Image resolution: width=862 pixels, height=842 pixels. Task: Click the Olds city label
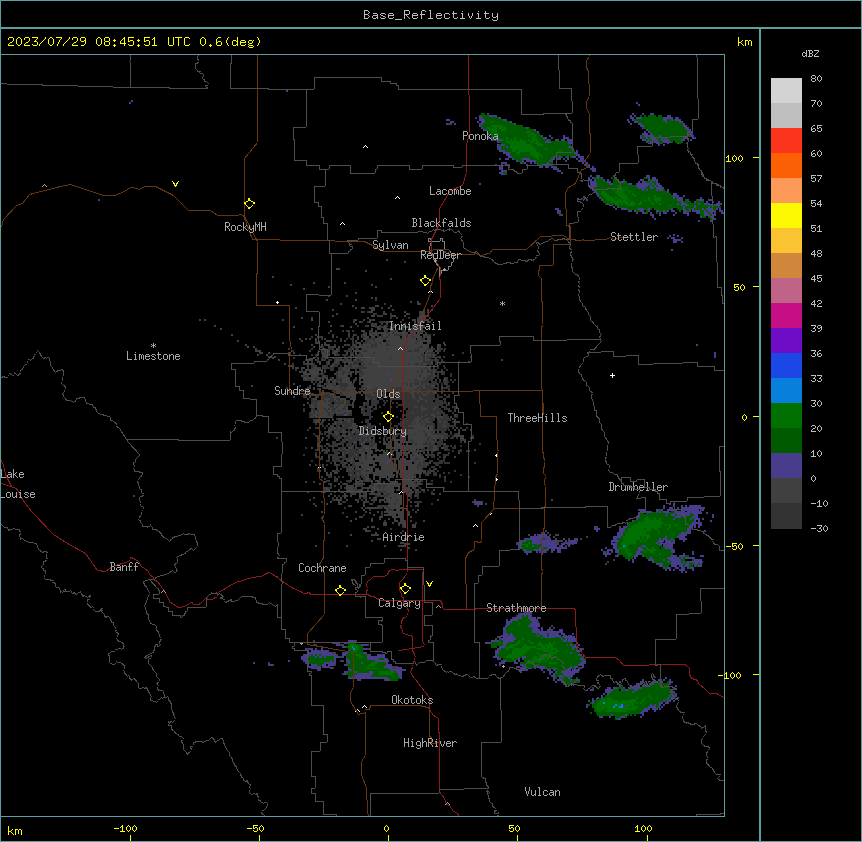(388, 394)
